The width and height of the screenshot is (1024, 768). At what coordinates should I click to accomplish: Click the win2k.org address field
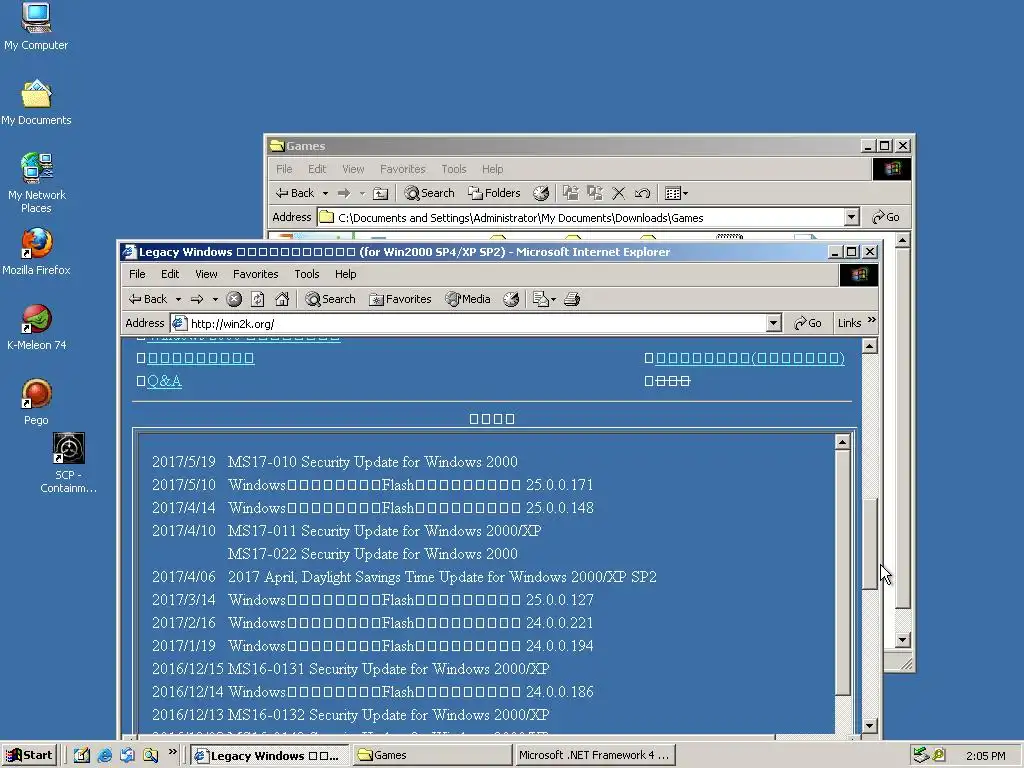point(477,323)
